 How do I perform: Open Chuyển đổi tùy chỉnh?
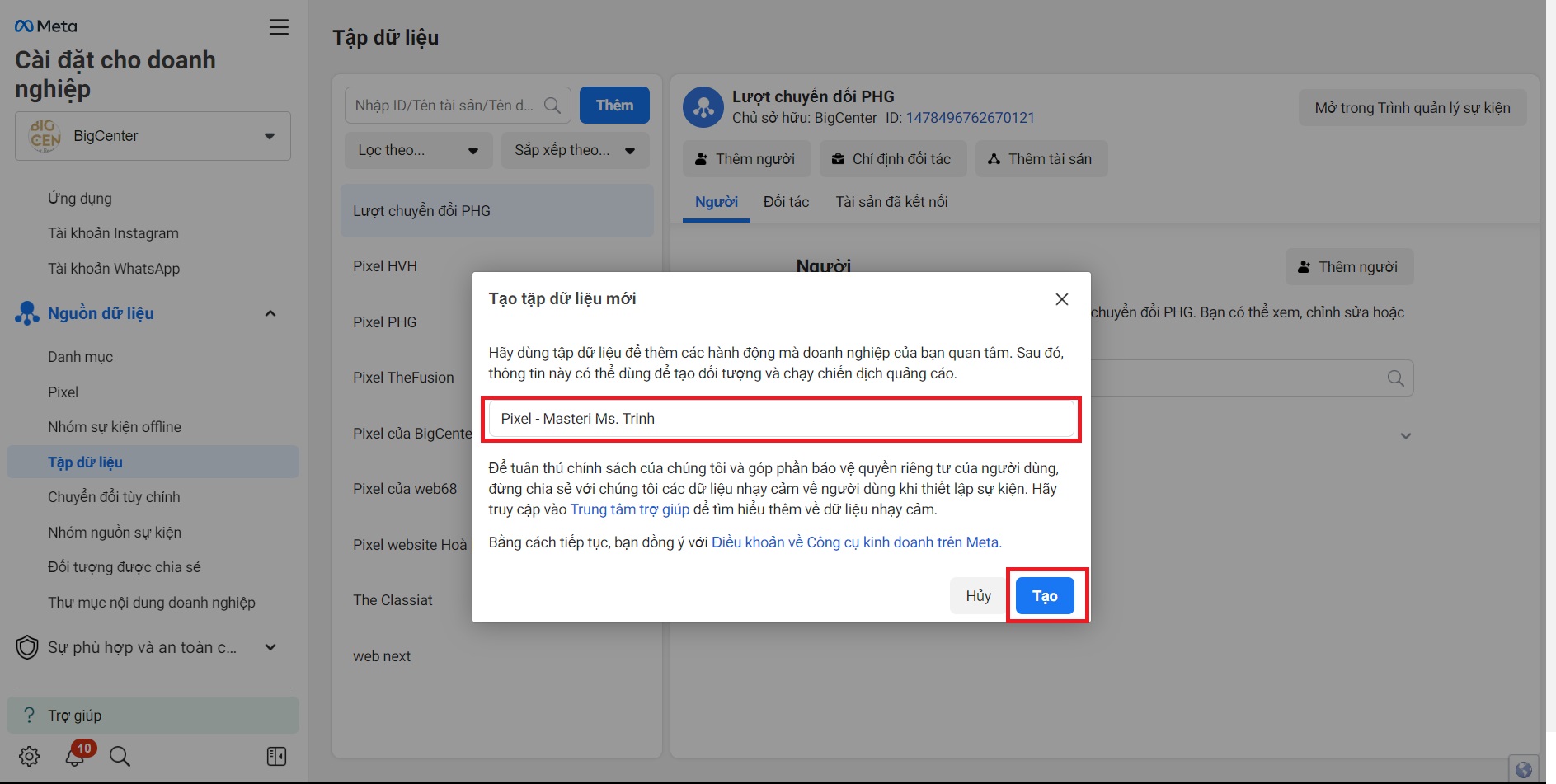coord(114,497)
